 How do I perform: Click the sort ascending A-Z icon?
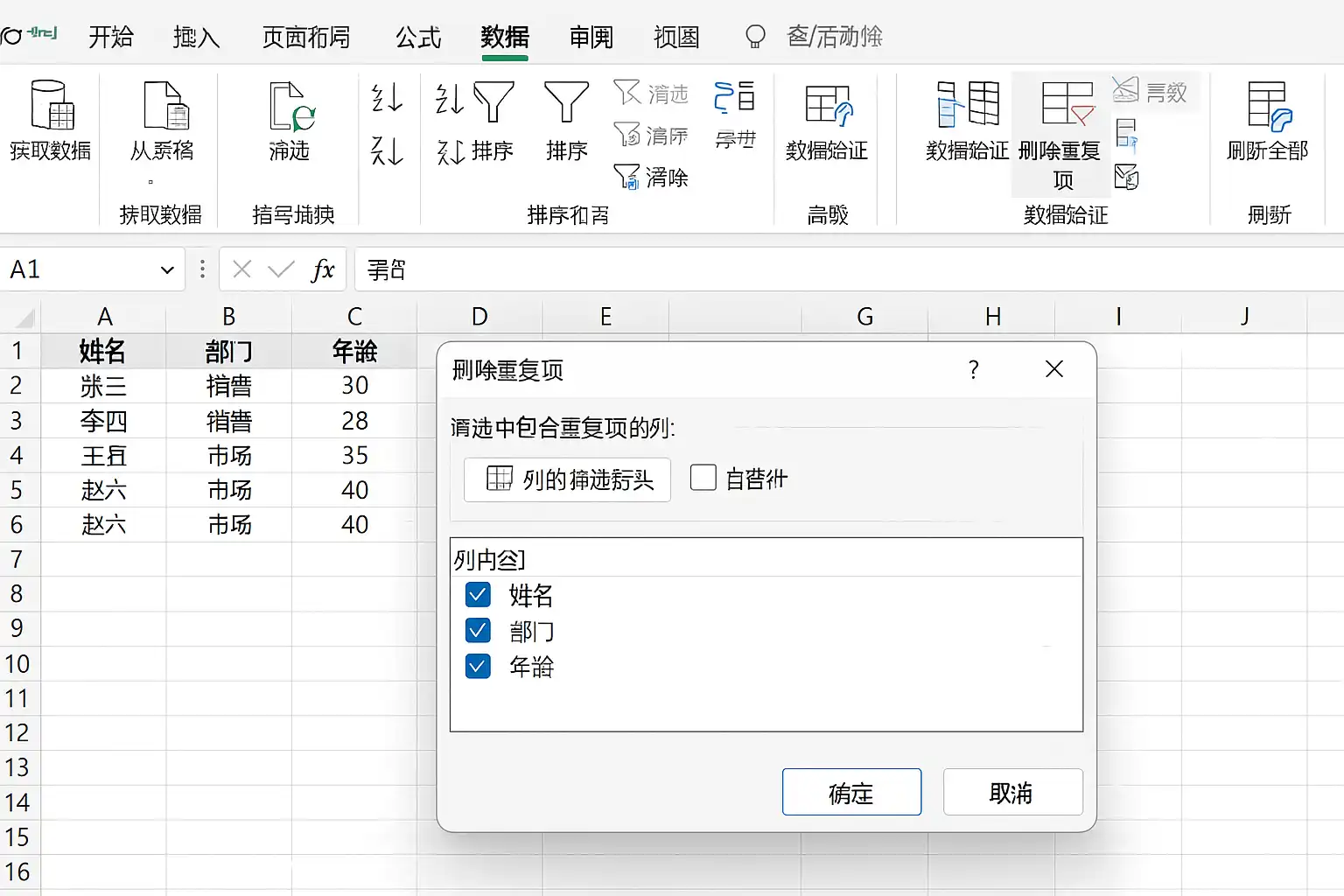pos(387,97)
